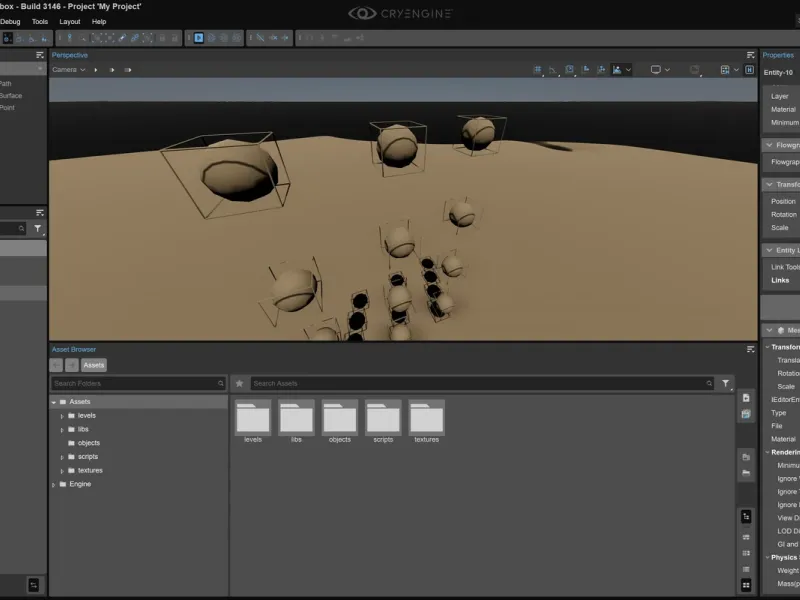Toggle the folder tree view button
Image resolution: width=800 pixels, height=600 pixels.
(x=746, y=516)
